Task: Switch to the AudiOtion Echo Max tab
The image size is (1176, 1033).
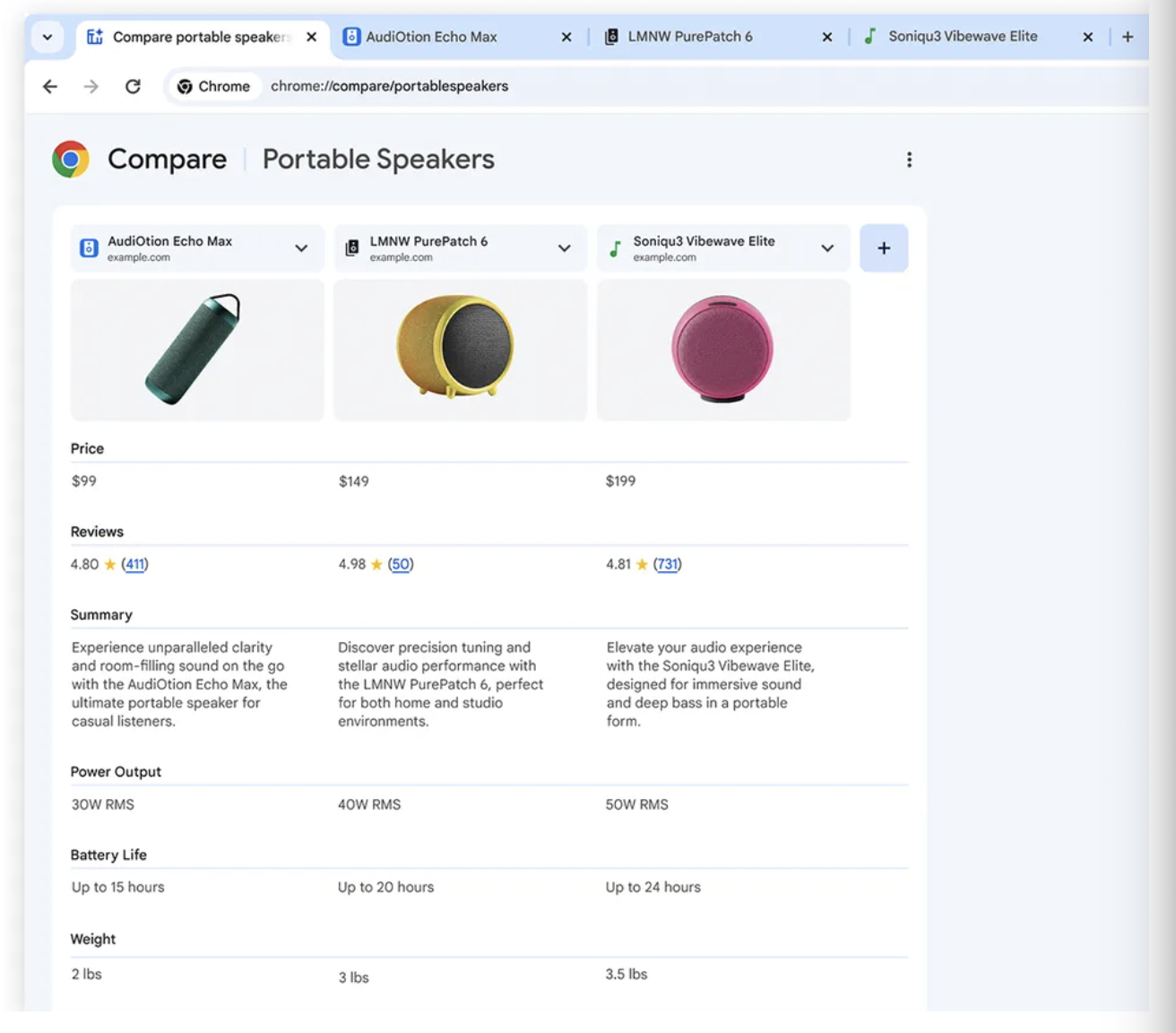Action: tap(431, 37)
